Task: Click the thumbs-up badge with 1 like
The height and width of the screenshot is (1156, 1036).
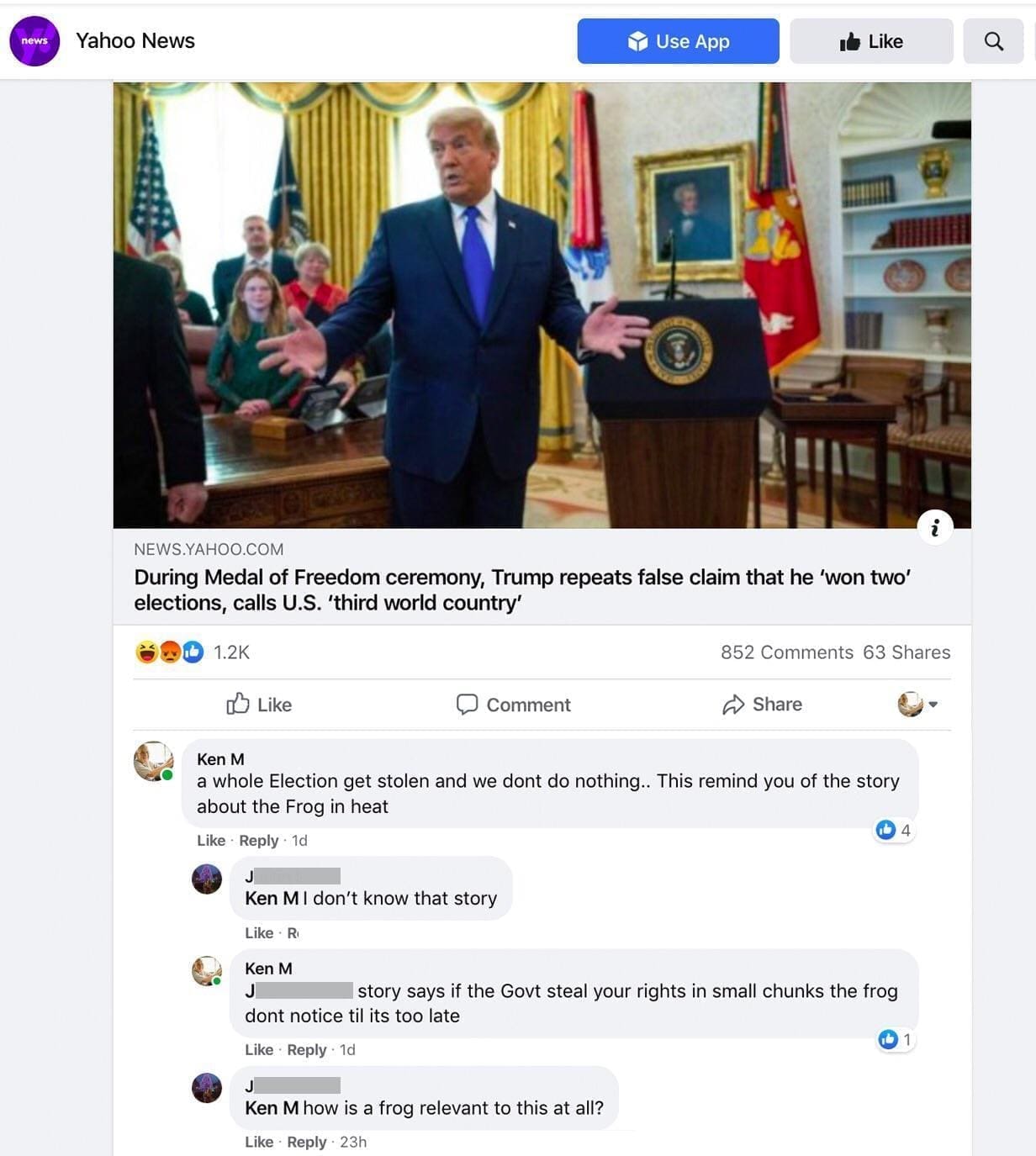Action: click(x=895, y=1039)
